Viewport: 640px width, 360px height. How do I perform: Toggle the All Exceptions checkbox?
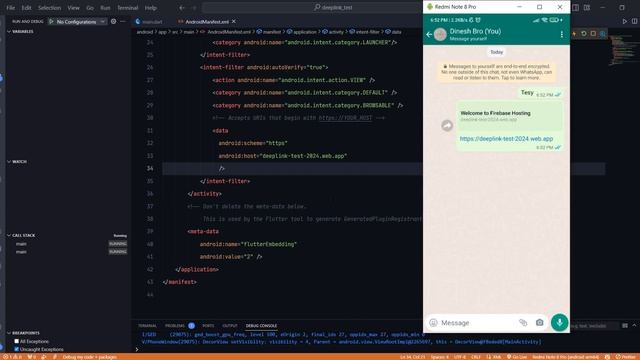17,341
